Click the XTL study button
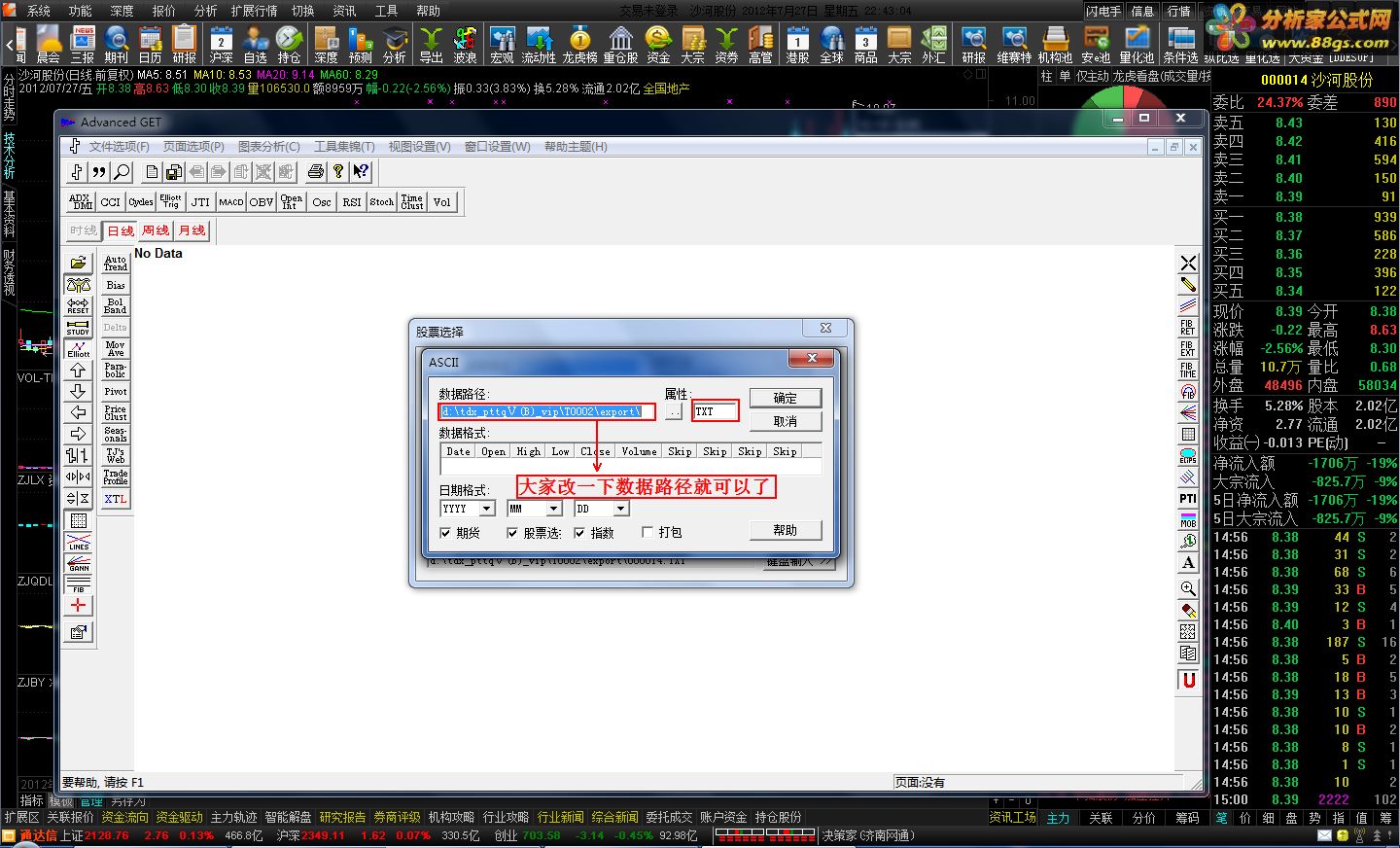 116,499
